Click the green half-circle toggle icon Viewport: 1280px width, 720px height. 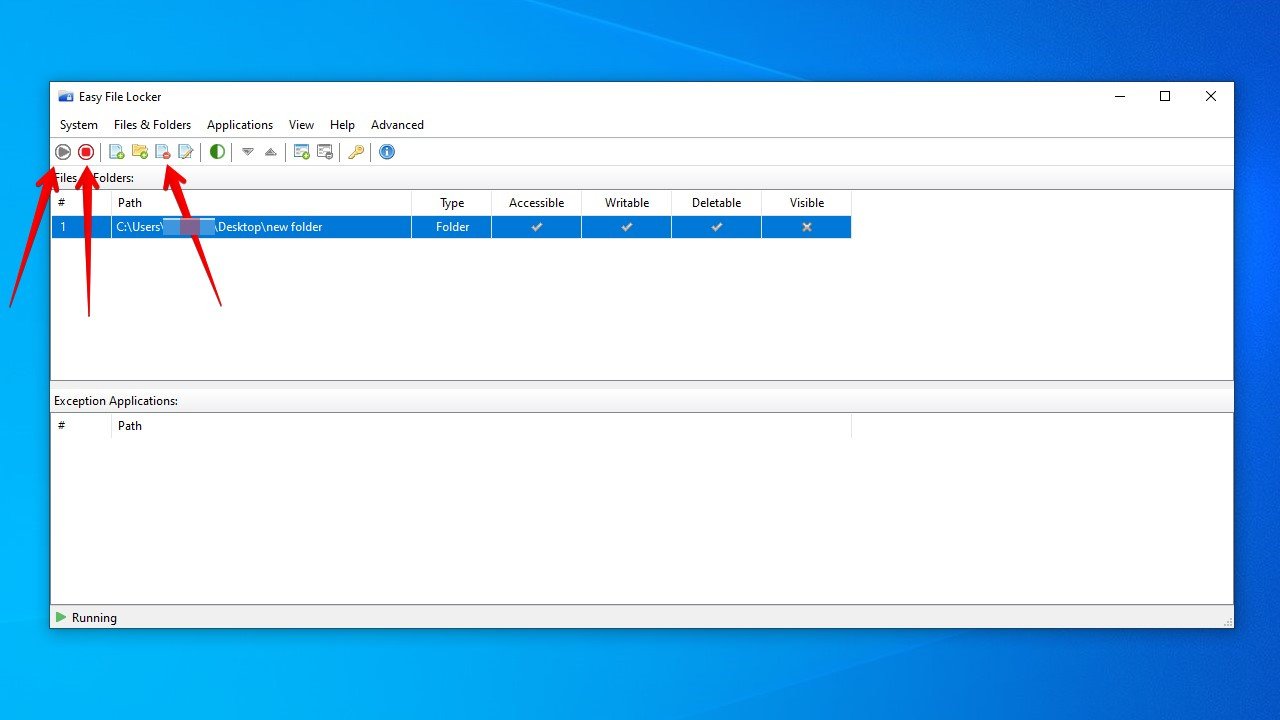tap(217, 152)
